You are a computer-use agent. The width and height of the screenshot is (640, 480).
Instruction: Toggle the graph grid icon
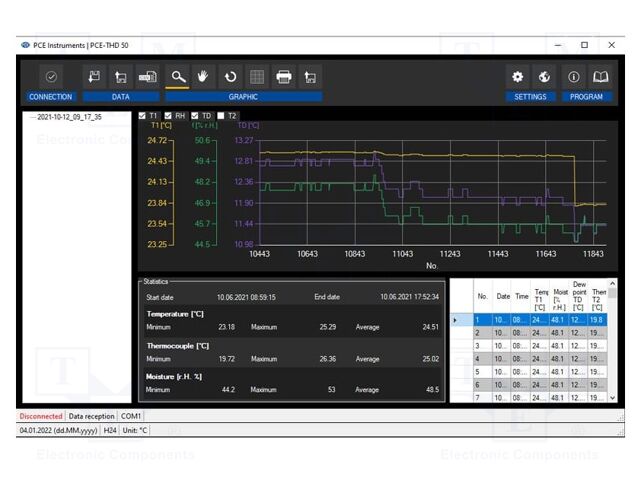coord(257,76)
